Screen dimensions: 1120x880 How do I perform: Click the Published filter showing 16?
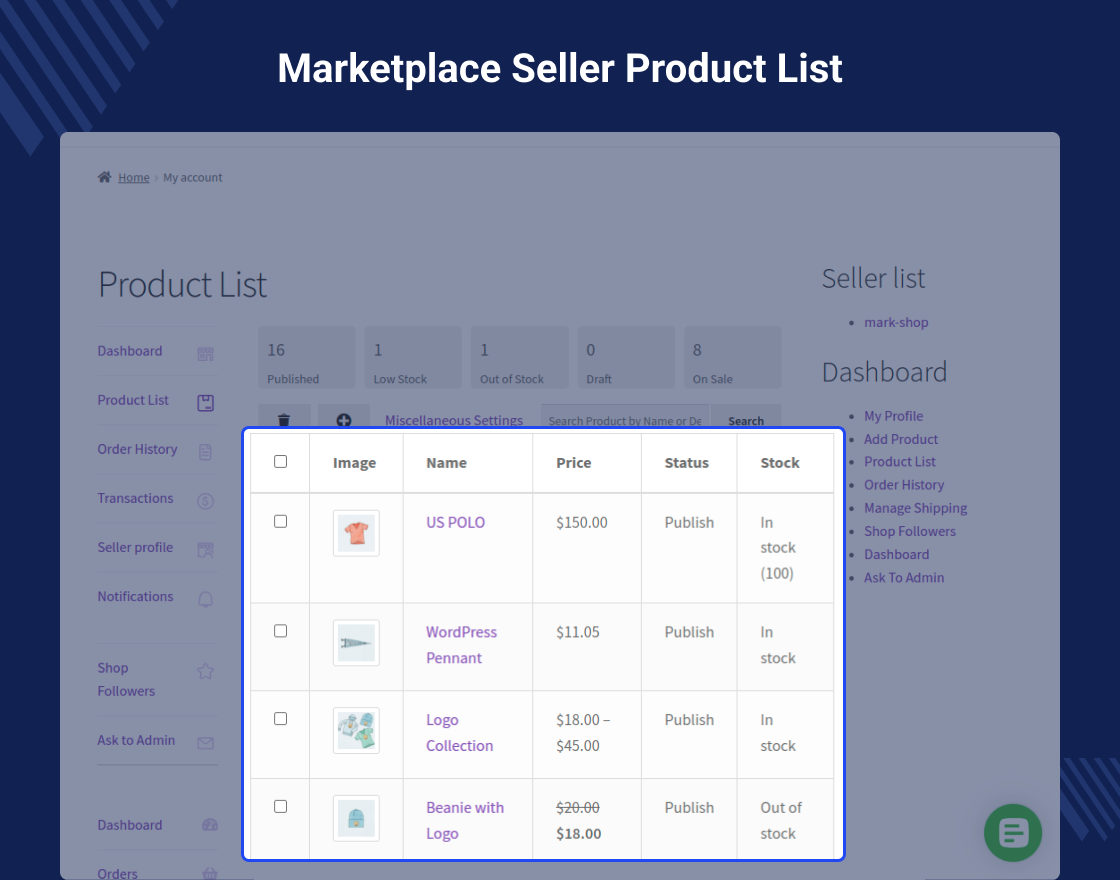pyautogui.click(x=306, y=357)
